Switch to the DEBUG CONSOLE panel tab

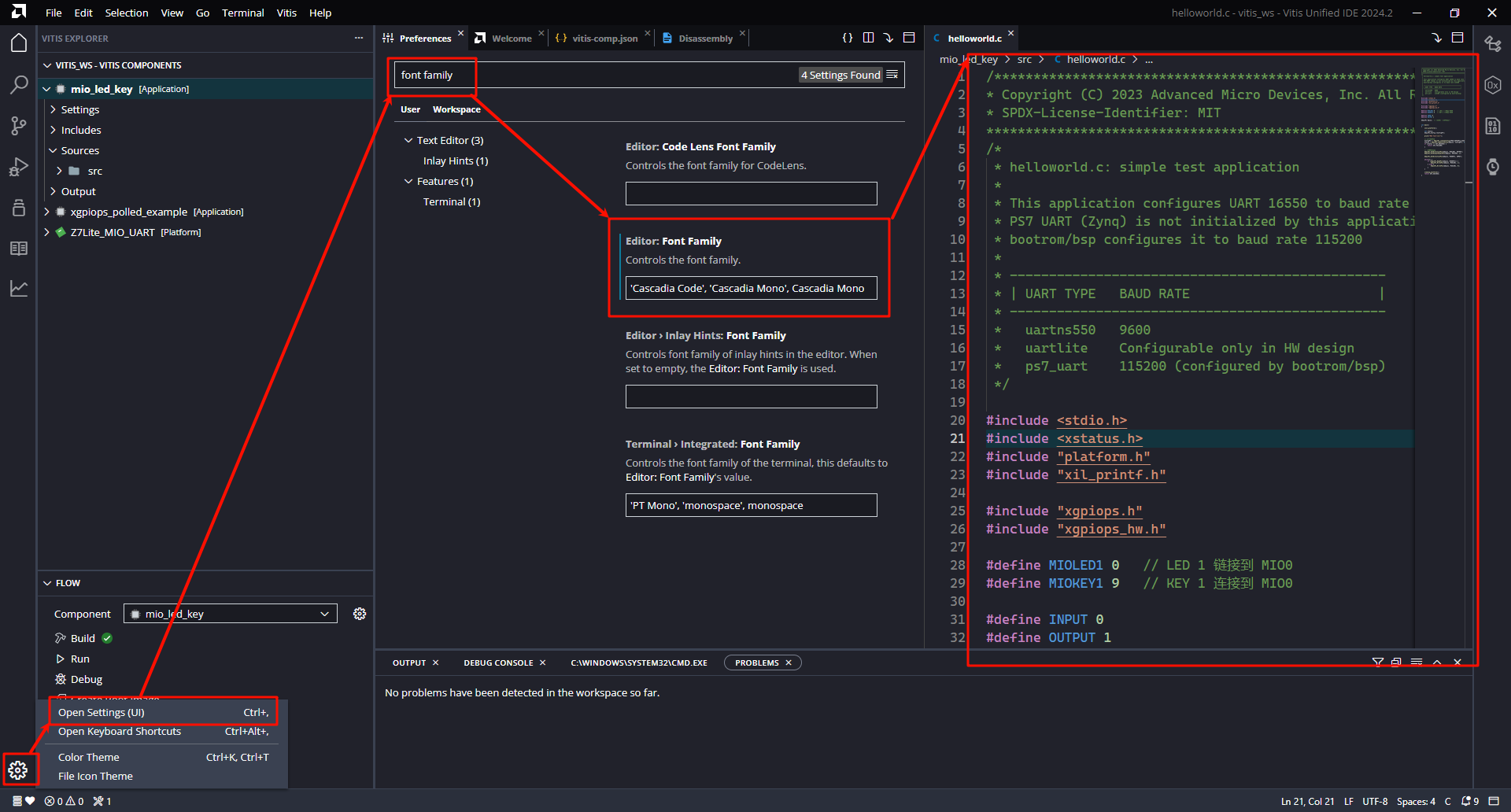tap(498, 663)
